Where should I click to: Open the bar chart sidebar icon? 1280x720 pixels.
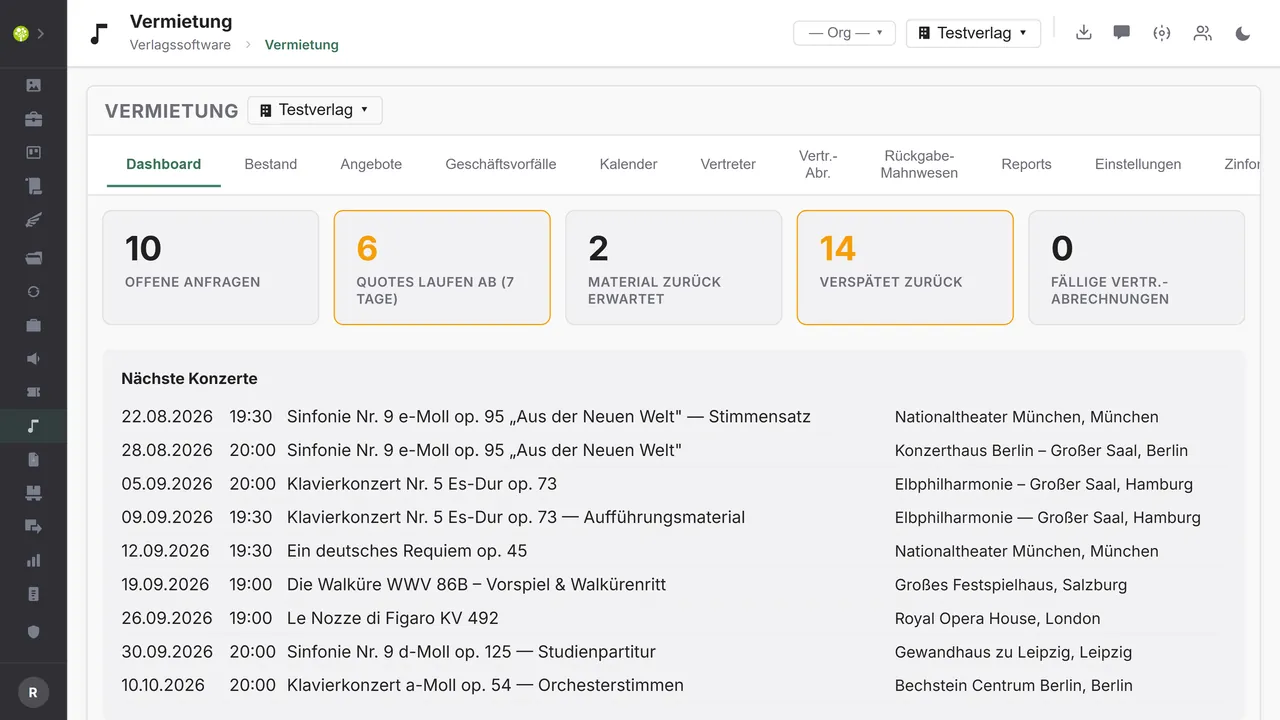tap(33, 560)
